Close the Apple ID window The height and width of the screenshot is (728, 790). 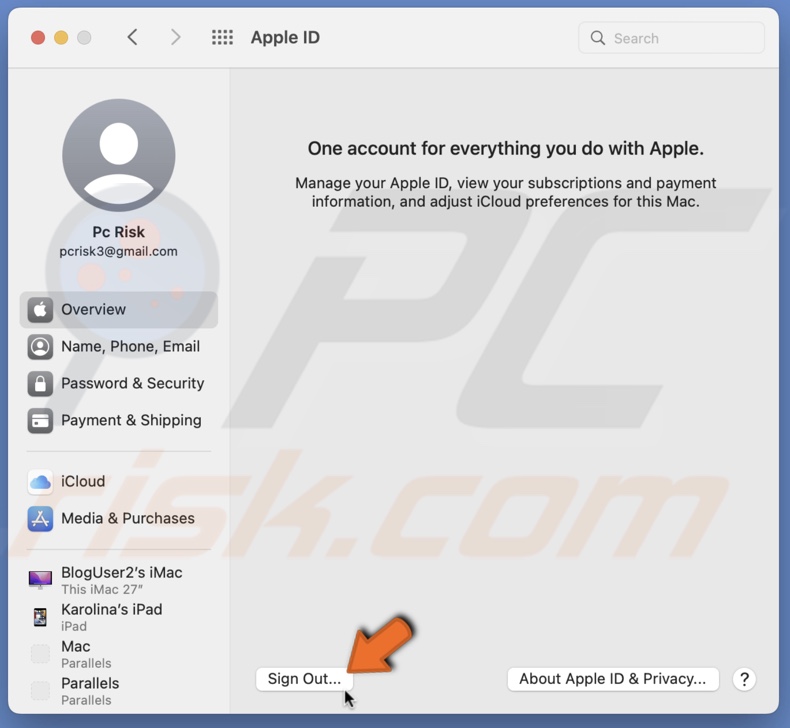(38, 37)
